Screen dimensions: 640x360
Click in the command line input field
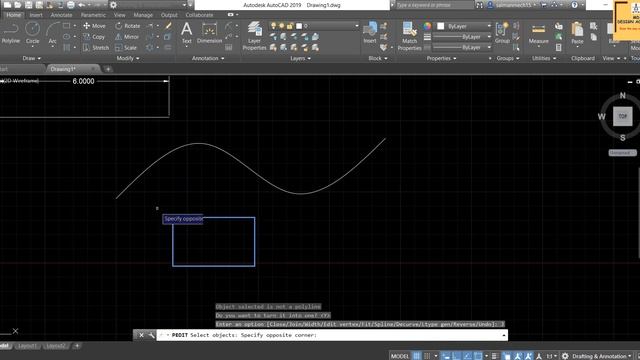click(x=331, y=335)
